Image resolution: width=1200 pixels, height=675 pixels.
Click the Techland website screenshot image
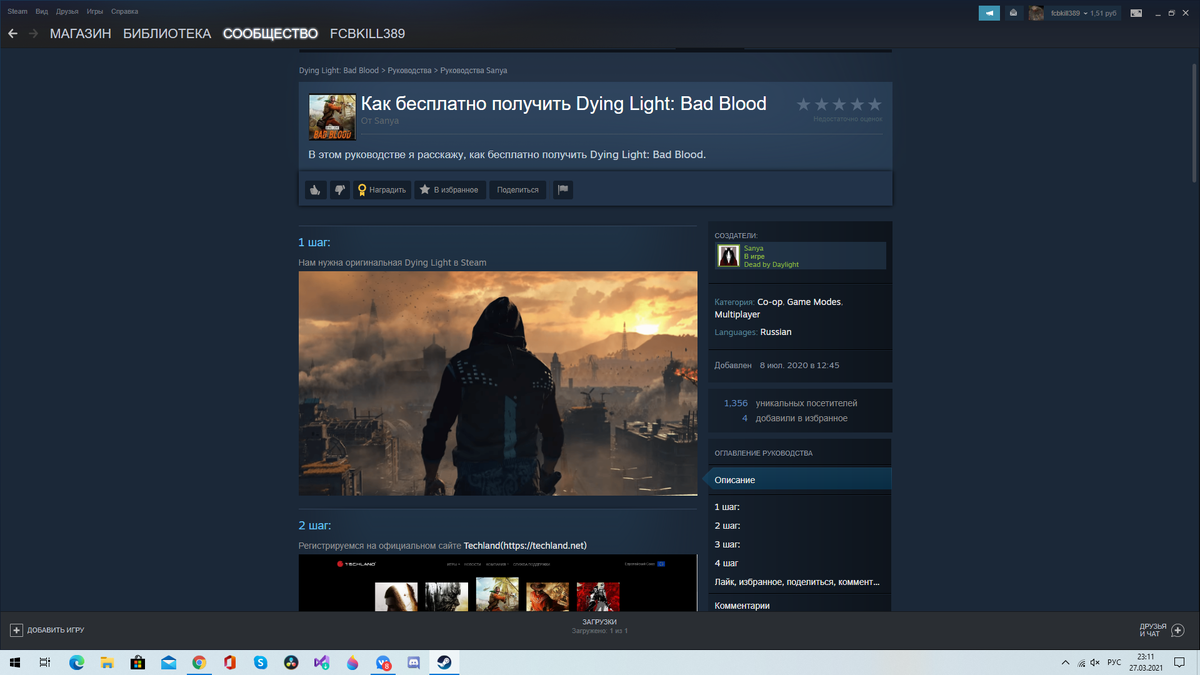pos(498,583)
